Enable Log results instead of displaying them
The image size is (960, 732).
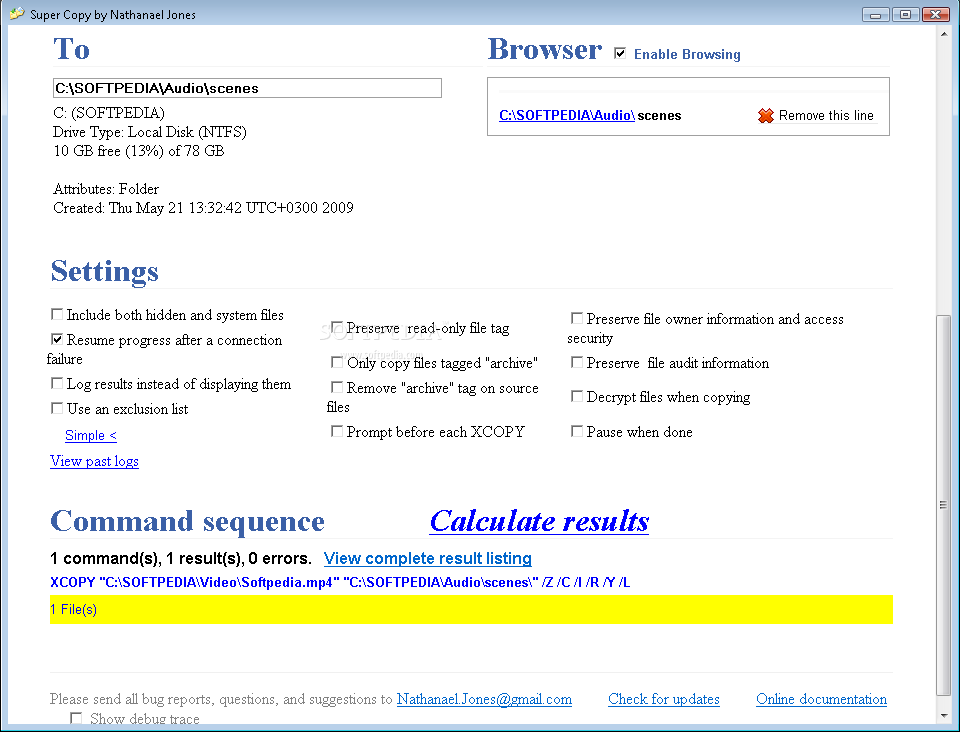[57, 383]
